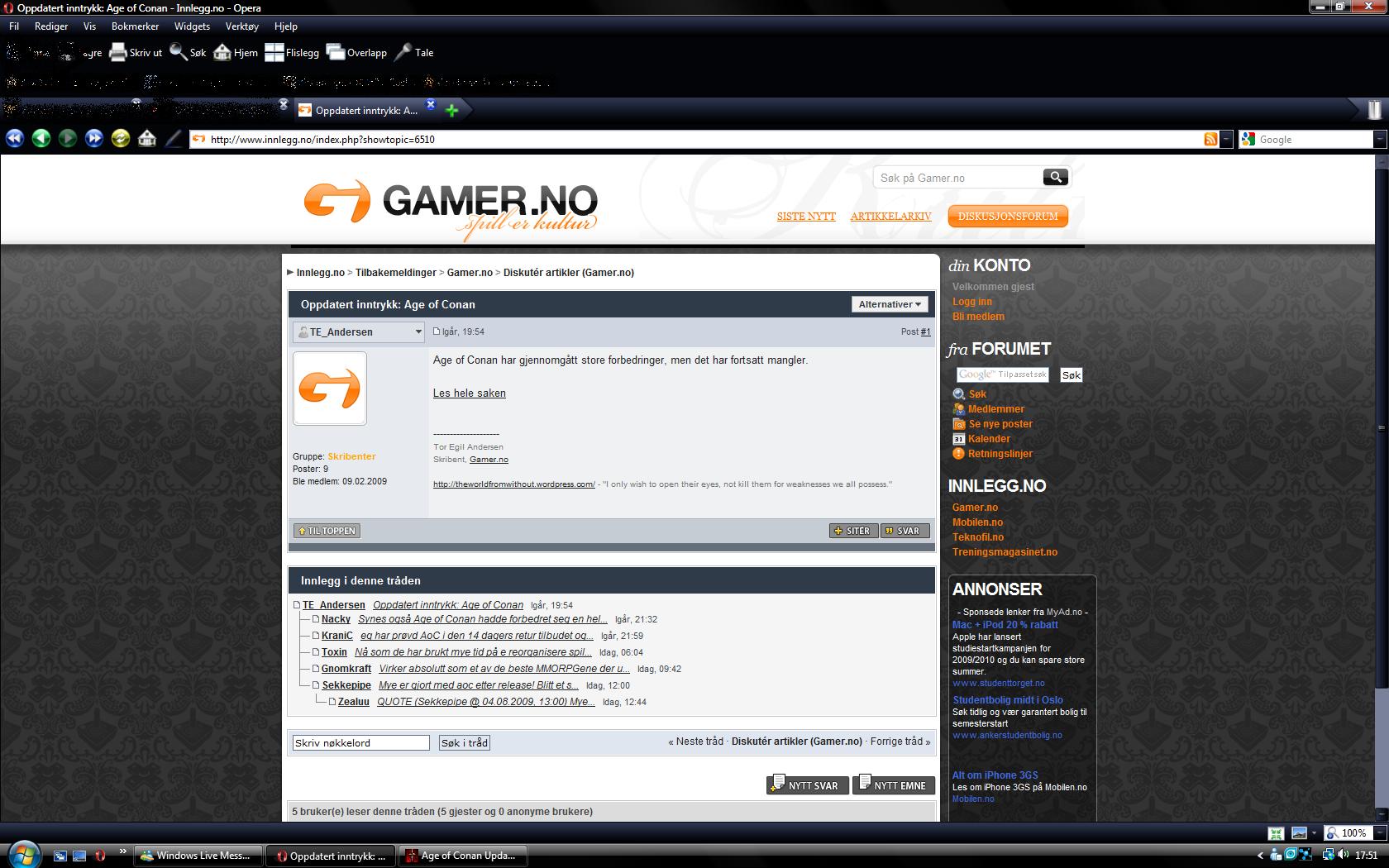Show hidden system tray icons
Viewport: 1389px width, 868px height.
1260,856
